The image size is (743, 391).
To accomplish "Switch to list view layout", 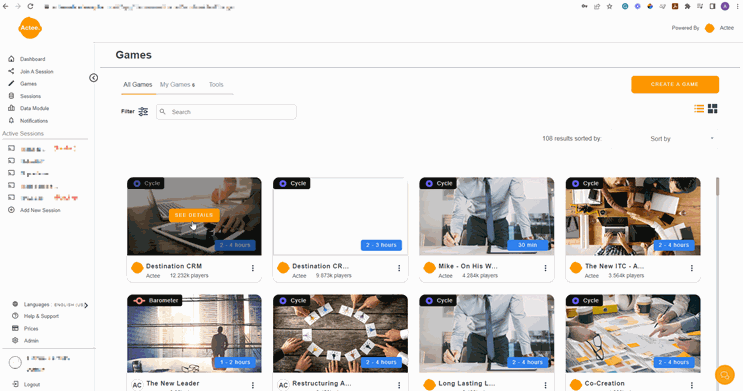I will (699, 109).
